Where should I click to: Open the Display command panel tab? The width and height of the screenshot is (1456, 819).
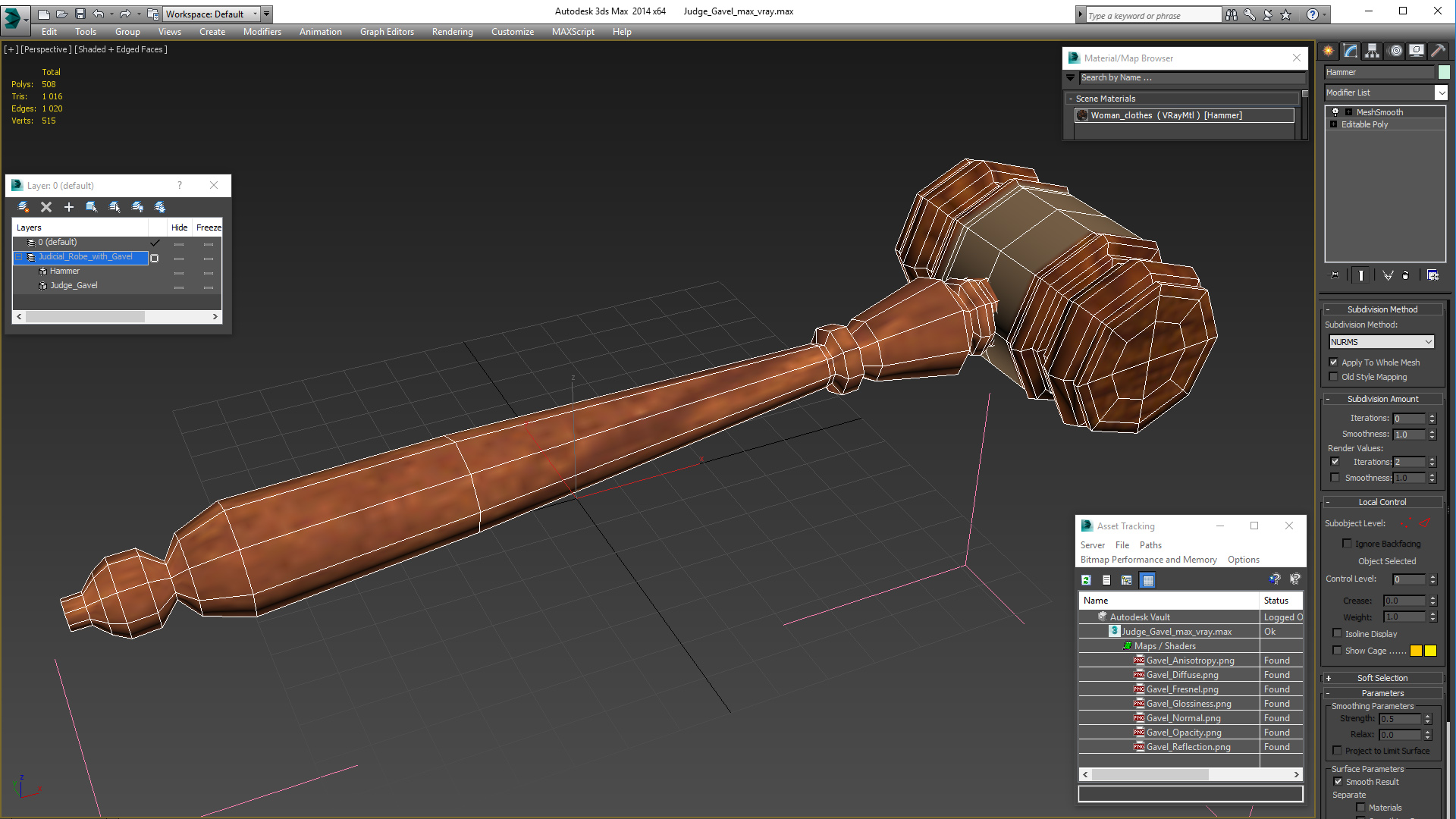click(x=1417, y=51)
